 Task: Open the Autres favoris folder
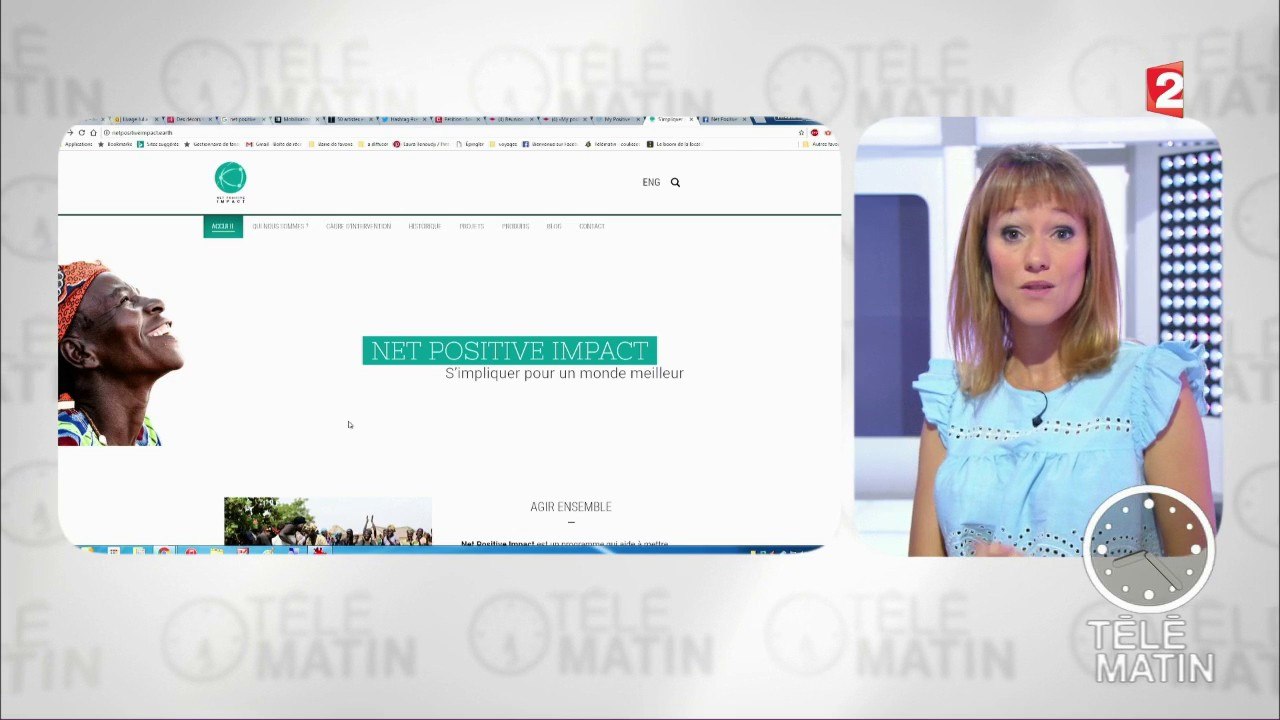pyautogui.click(x=821, y=144)
